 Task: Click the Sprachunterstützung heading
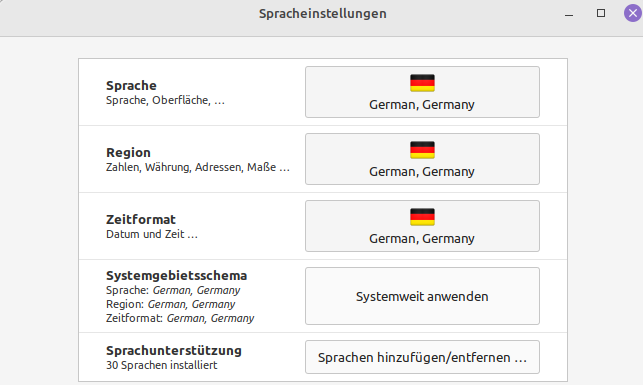[x=174, y=351]
